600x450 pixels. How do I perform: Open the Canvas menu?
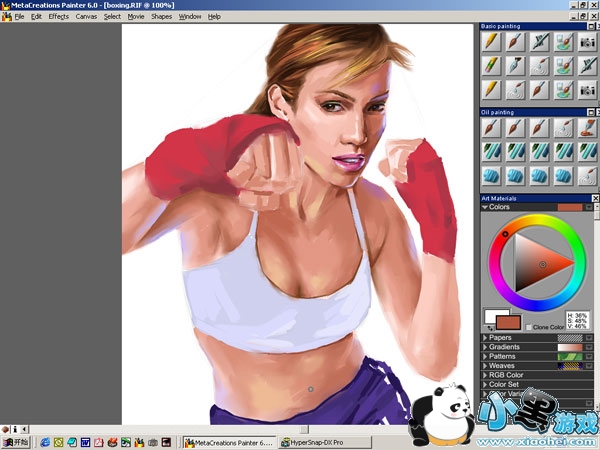tap(87, 17)
